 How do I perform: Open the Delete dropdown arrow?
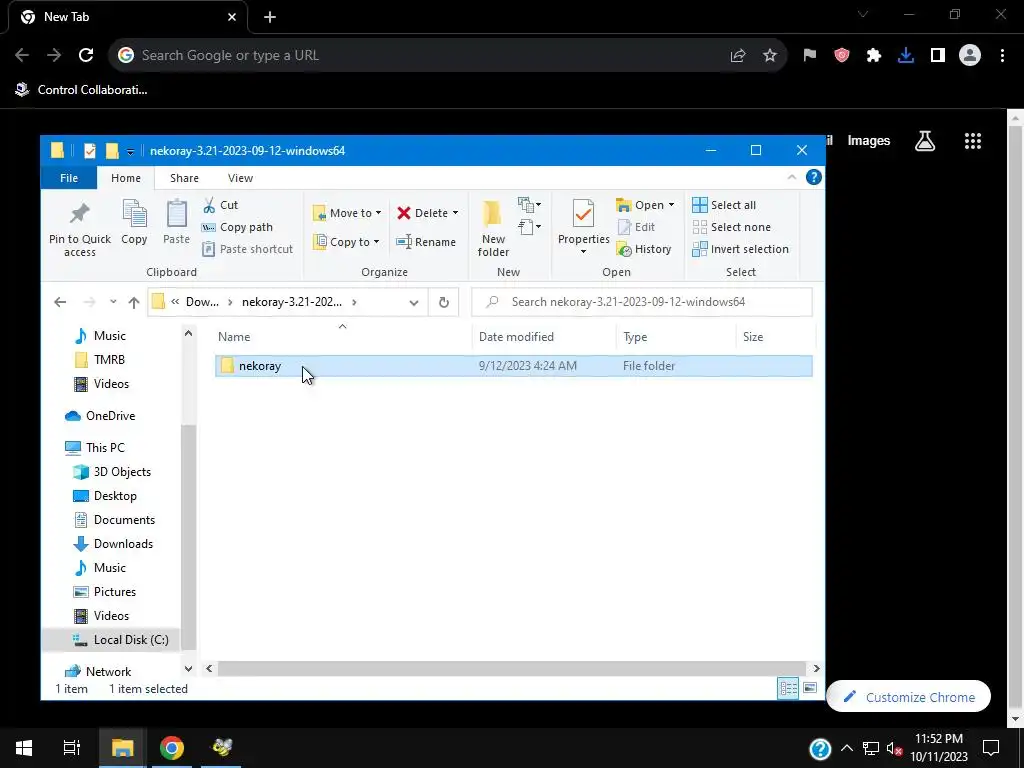click(x=455, y=213)
